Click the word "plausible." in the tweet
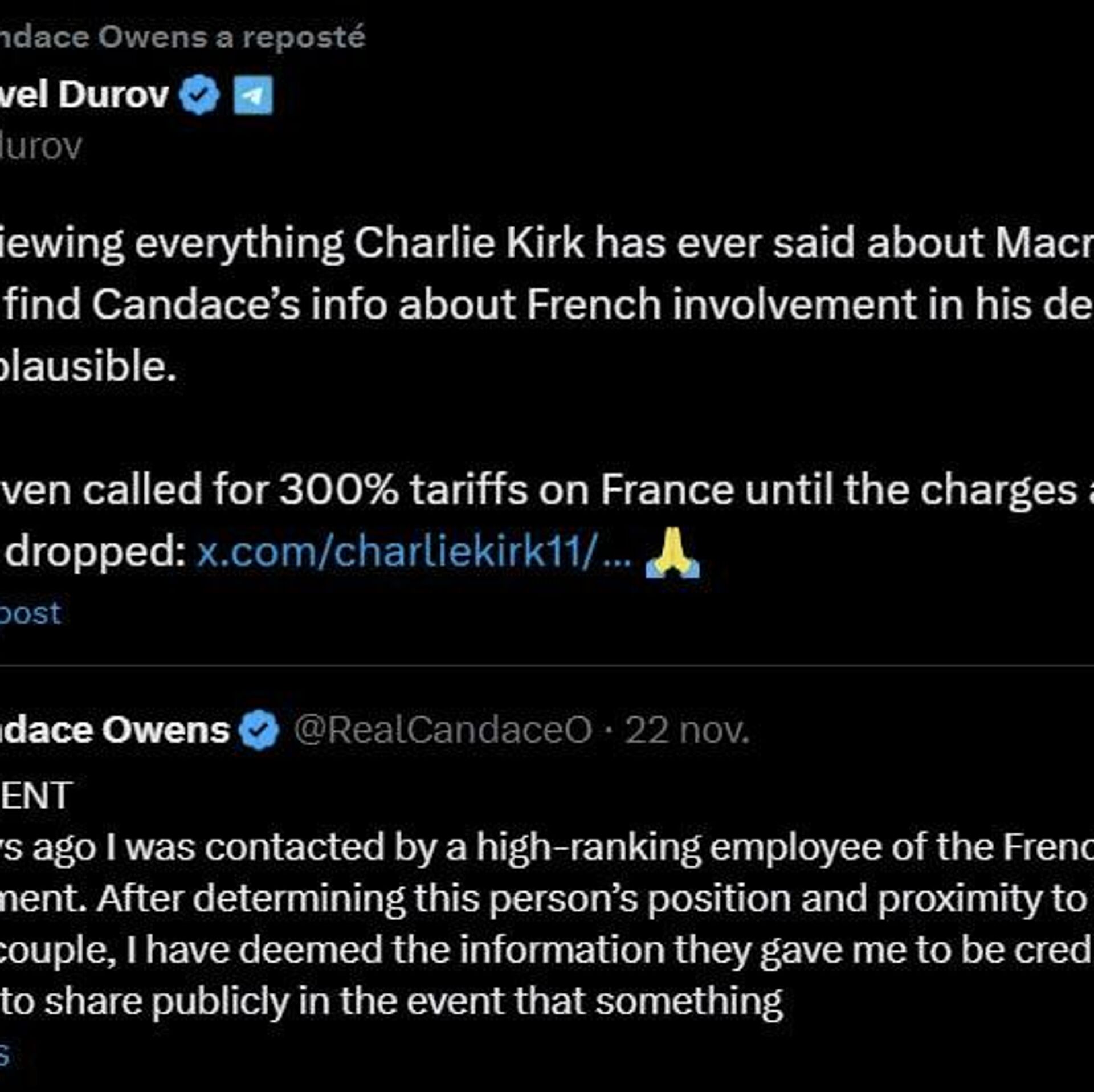The image size is (1094, 1092). pyautogui.click(x=88, y=366)
